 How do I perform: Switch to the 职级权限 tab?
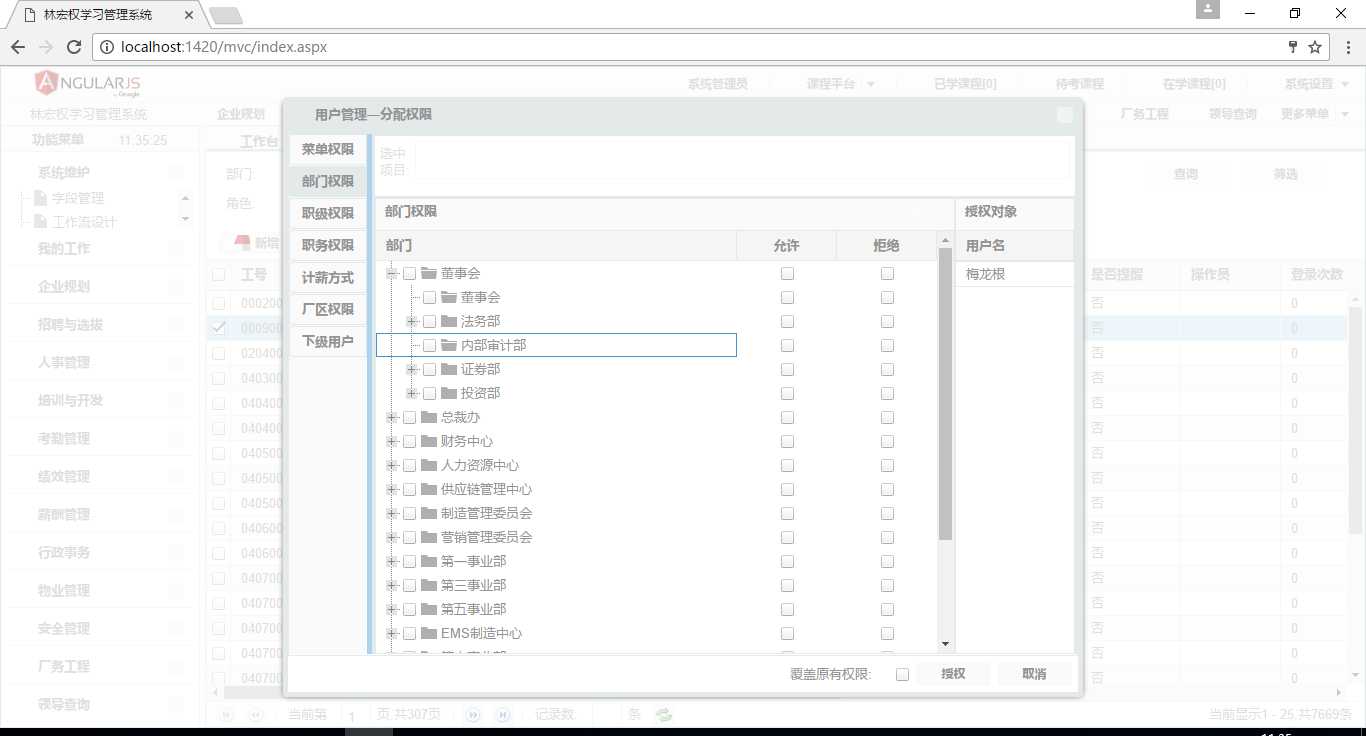328,213
